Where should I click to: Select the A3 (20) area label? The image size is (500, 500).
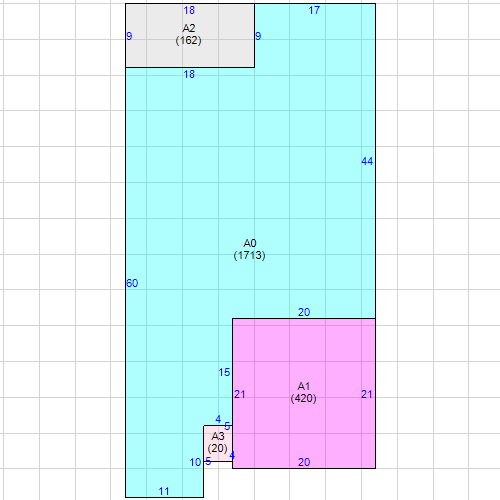[218, 442]
